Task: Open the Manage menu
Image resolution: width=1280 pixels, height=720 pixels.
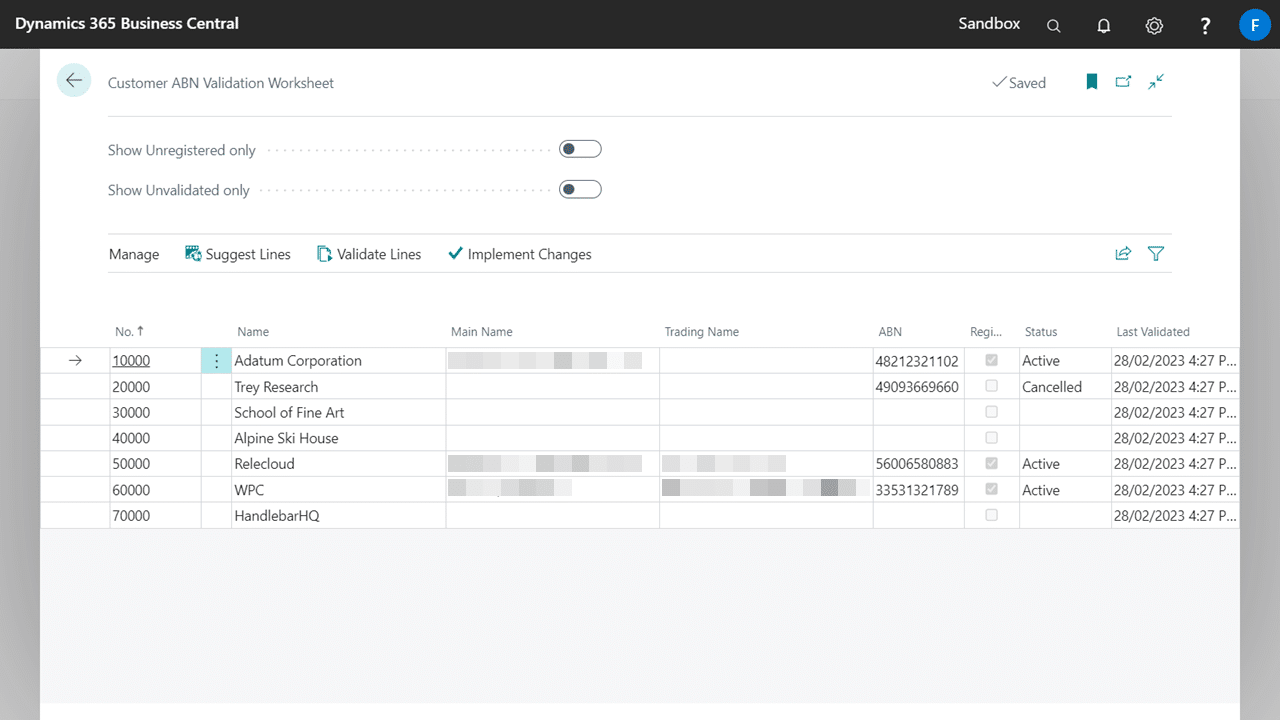Action: 134,255
